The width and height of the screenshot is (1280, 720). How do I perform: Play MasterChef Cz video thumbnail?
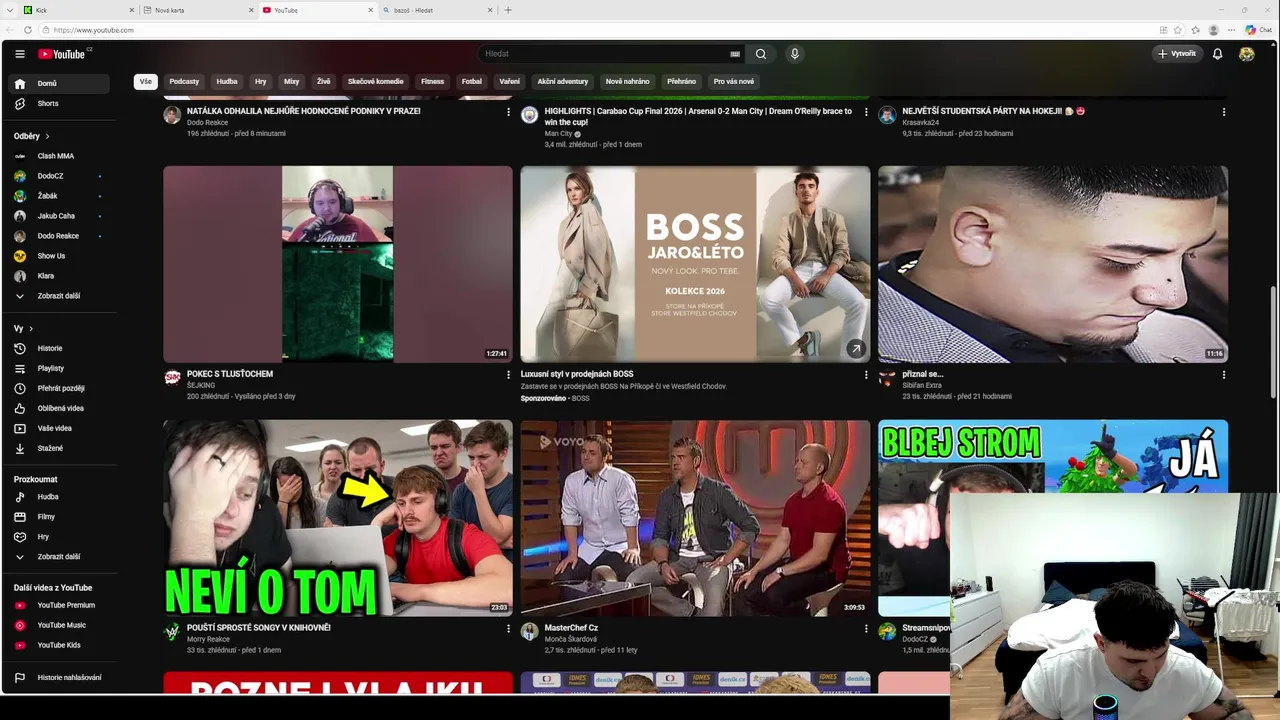click(695, 518)
